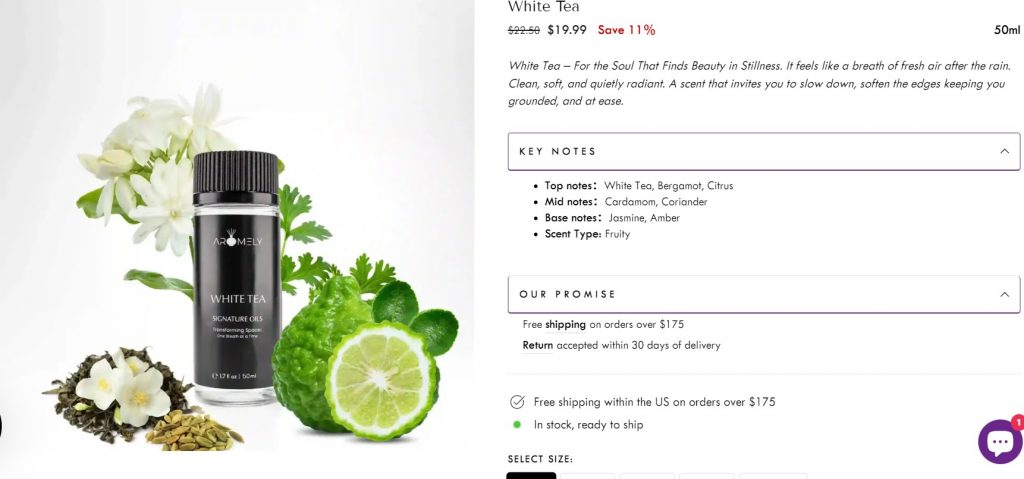Viewport: 1024px width, 479px height.
Task: Select the second size option
Action: coord(587,476)
